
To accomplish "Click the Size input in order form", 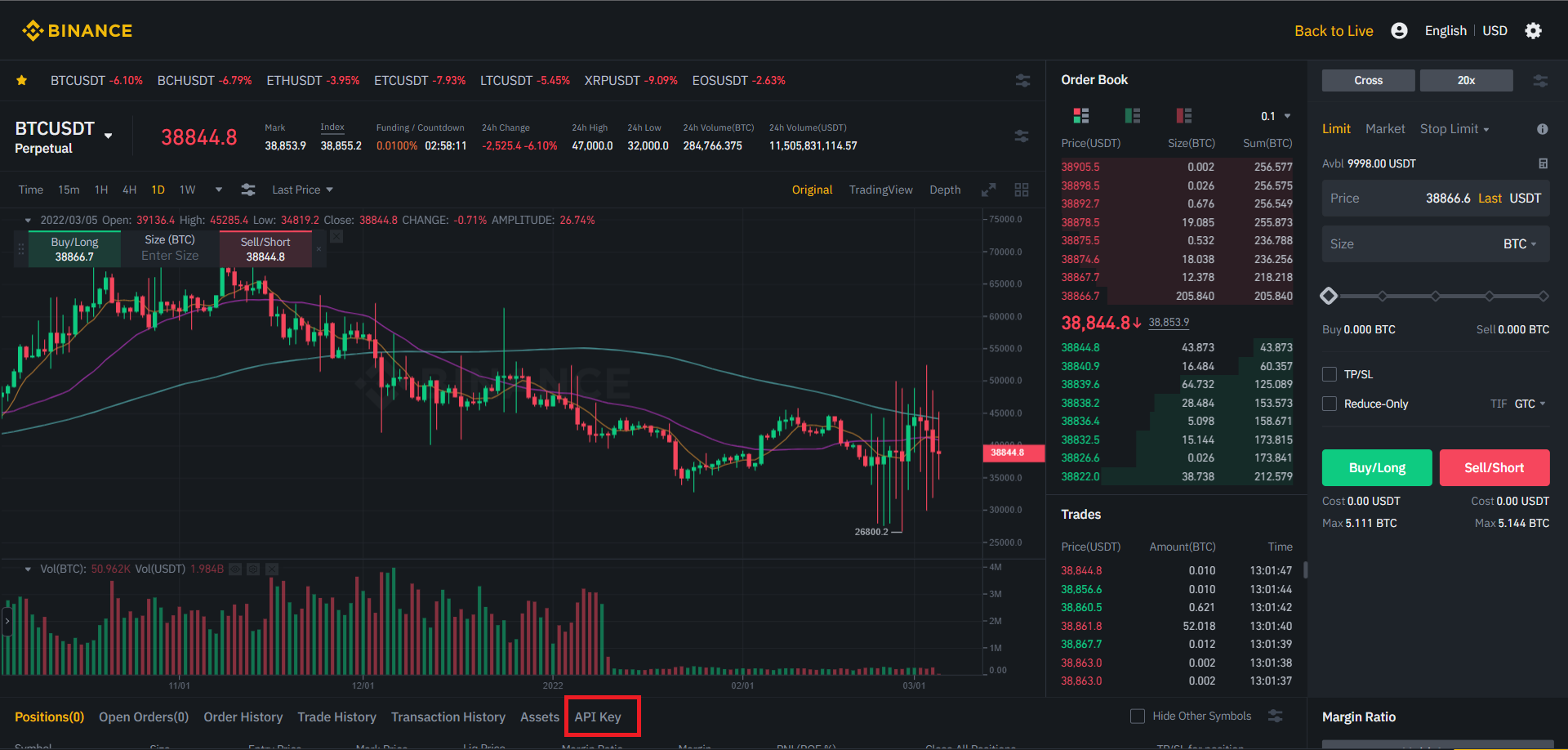I will [1436, 244].
